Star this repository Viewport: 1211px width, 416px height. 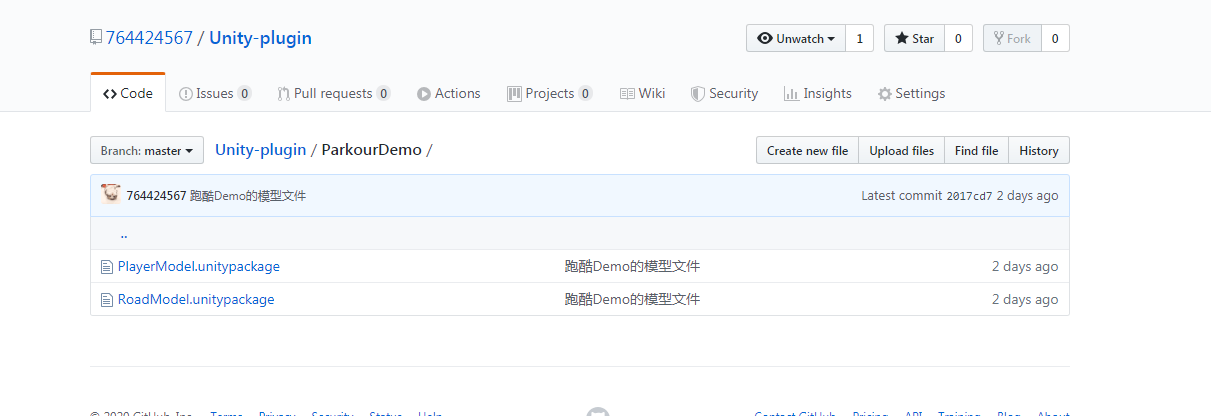pyautogui.click(x=914, y=38)
